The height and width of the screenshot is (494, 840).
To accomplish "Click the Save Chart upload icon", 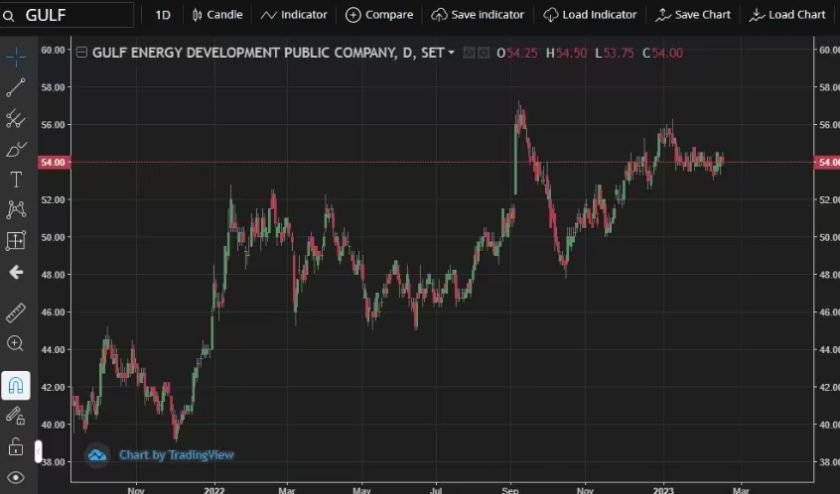I will (x=663, y=16).
